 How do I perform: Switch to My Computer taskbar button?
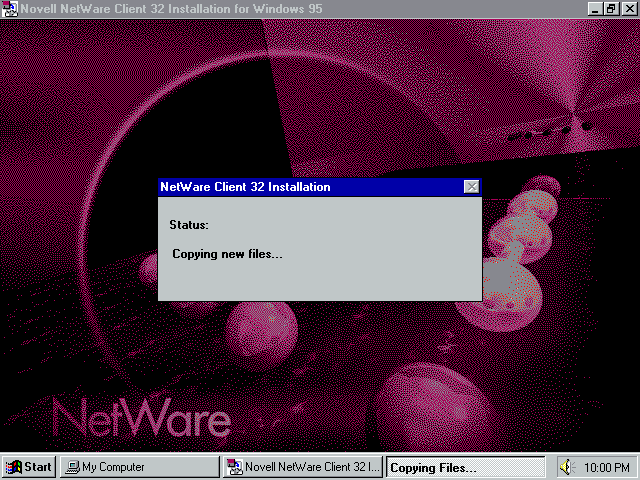tap(140, 467)
